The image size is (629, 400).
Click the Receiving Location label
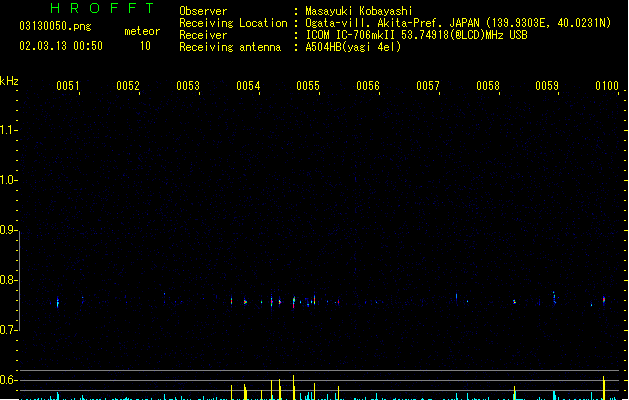pyautogui.click(x=233, y=23)
